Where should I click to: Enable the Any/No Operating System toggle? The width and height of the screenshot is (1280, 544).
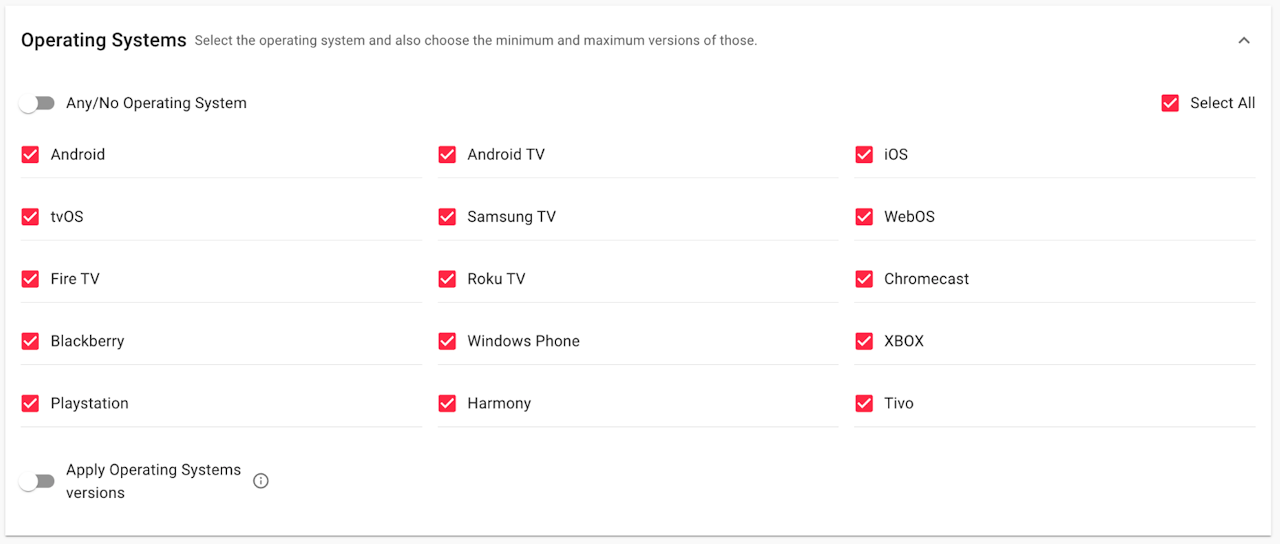pyautogui.click(x=37, y=103)
